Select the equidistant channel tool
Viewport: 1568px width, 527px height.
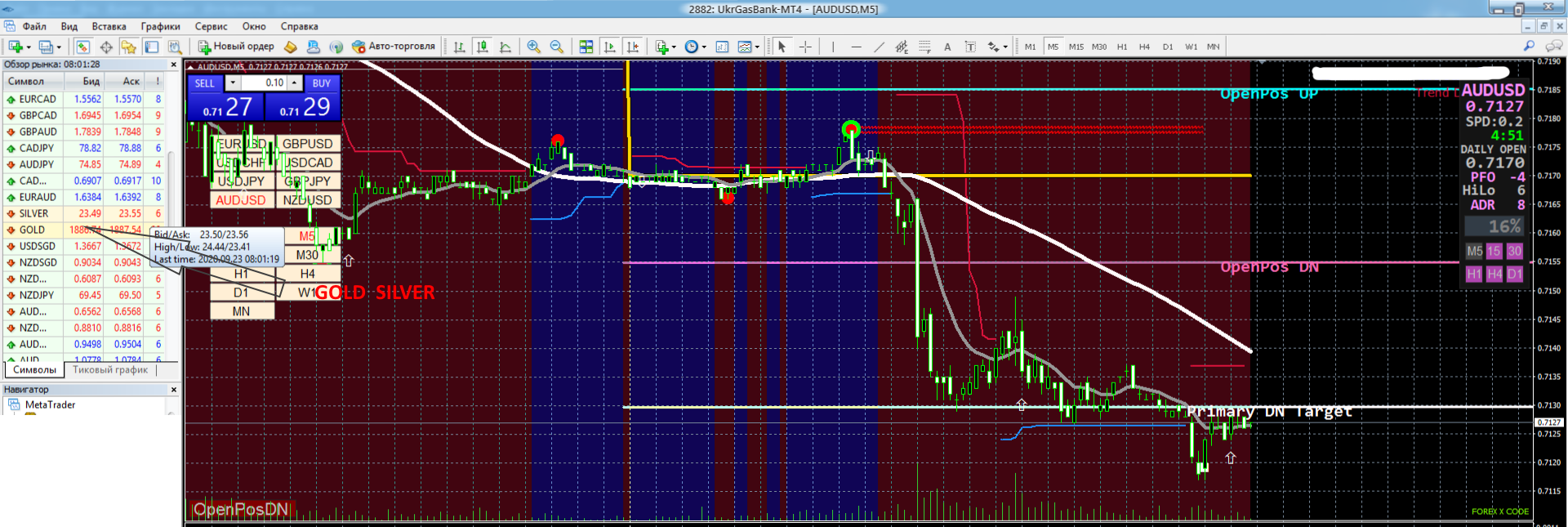pyautogui.click(x=902, y=47)
